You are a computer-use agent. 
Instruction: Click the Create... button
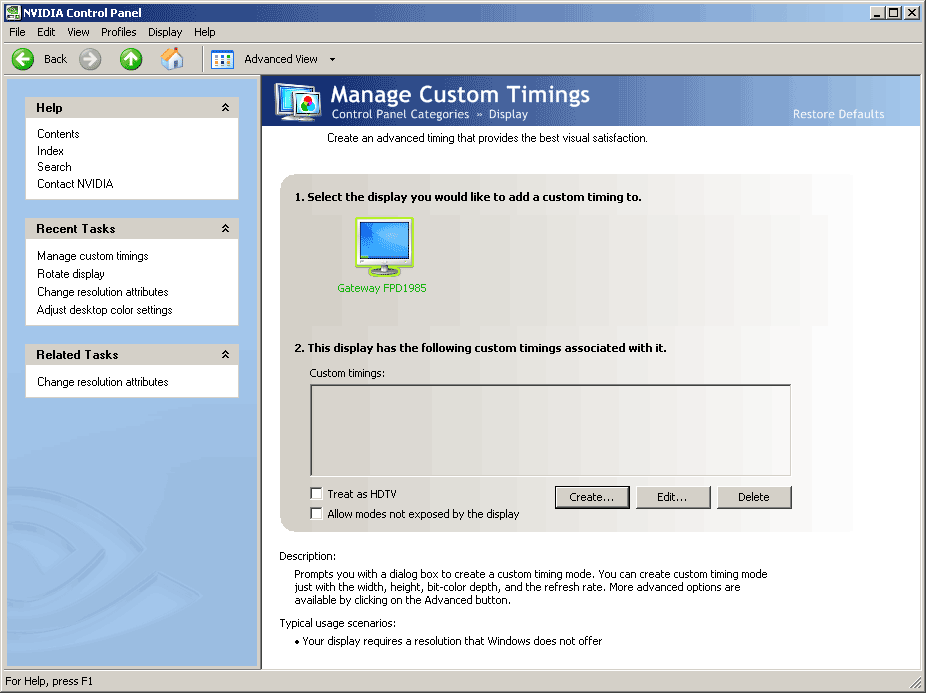(592, 497)
